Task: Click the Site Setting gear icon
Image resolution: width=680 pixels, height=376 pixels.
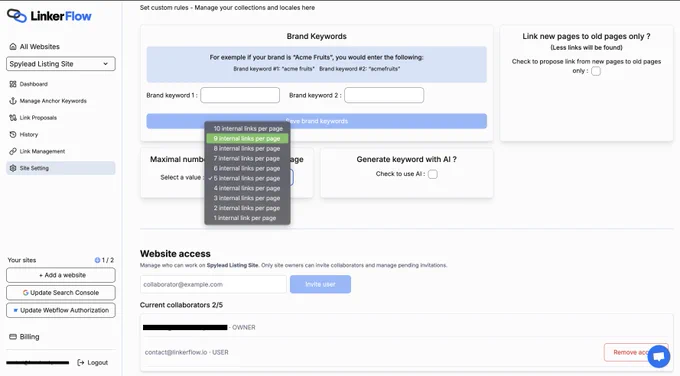Action: tap(13, 168)
